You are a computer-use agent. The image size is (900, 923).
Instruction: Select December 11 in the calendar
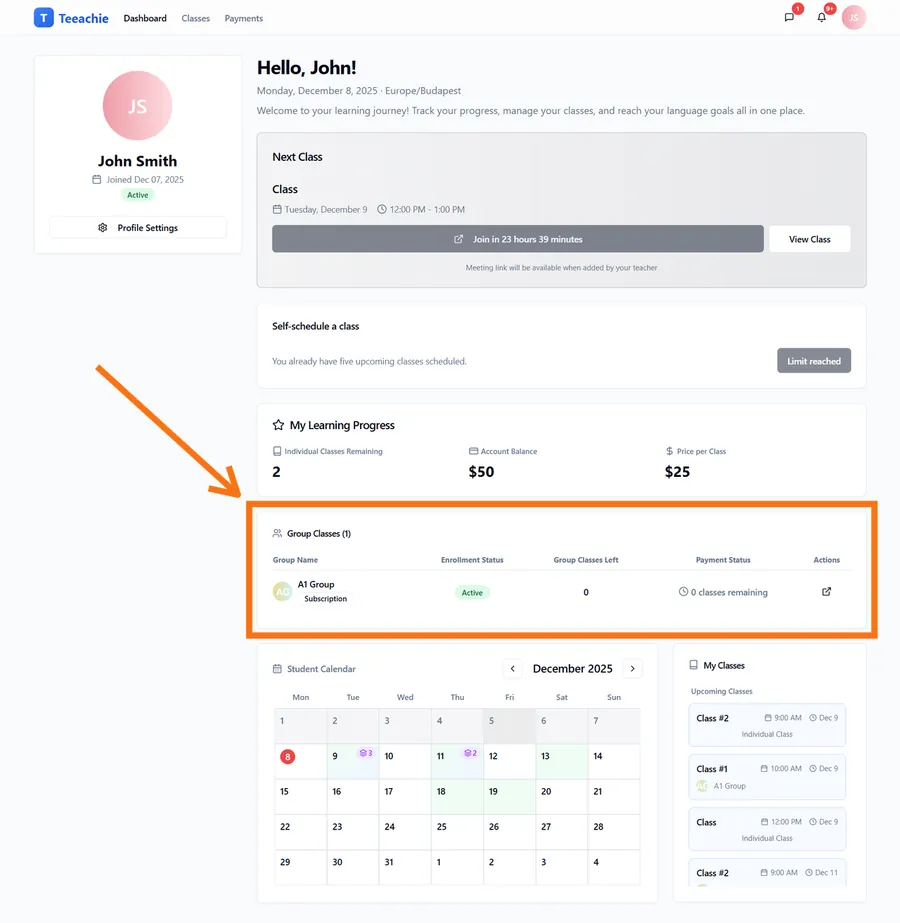(457, 761)
